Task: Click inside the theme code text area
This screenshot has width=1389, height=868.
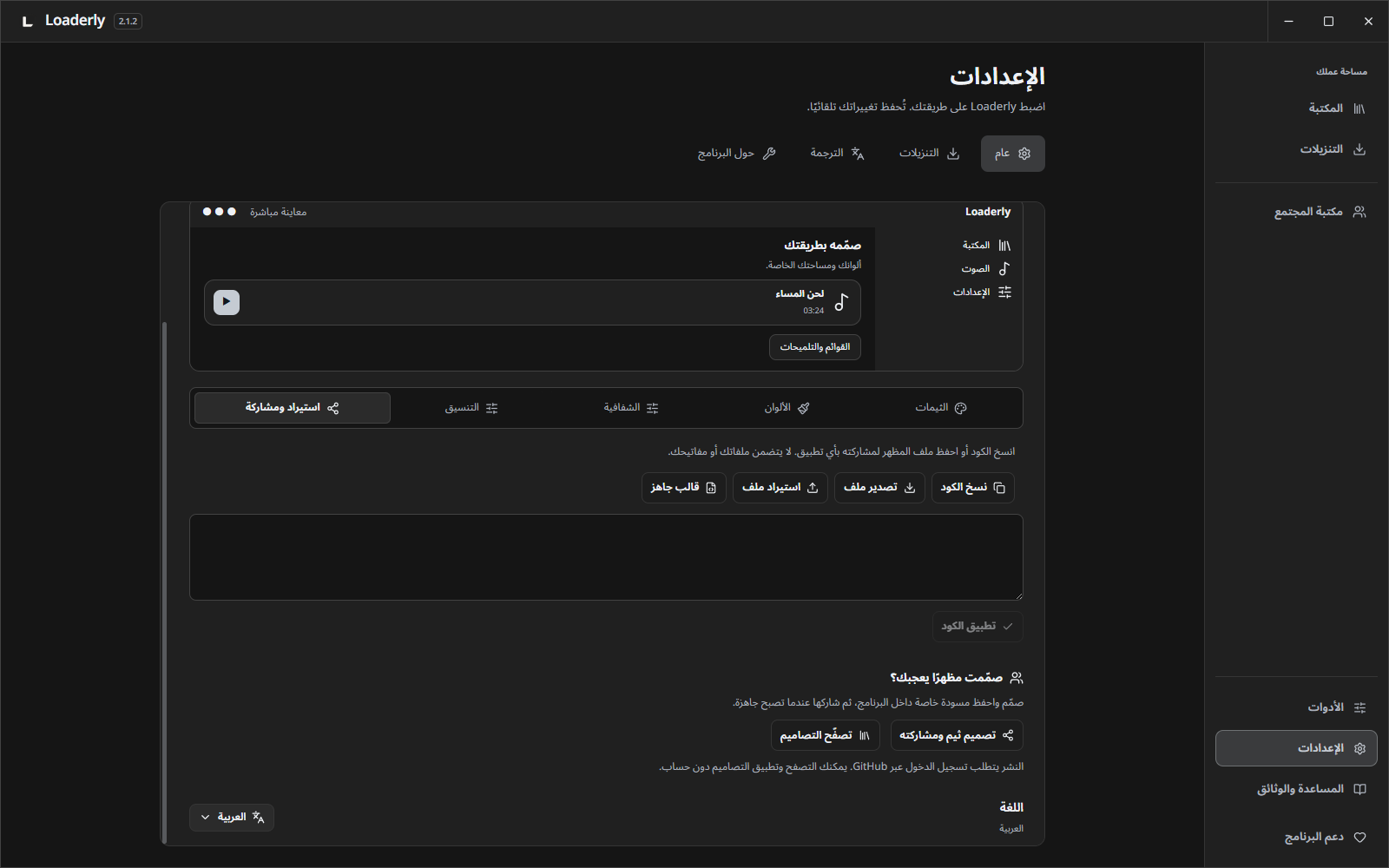Action: [x=606, y=557]
